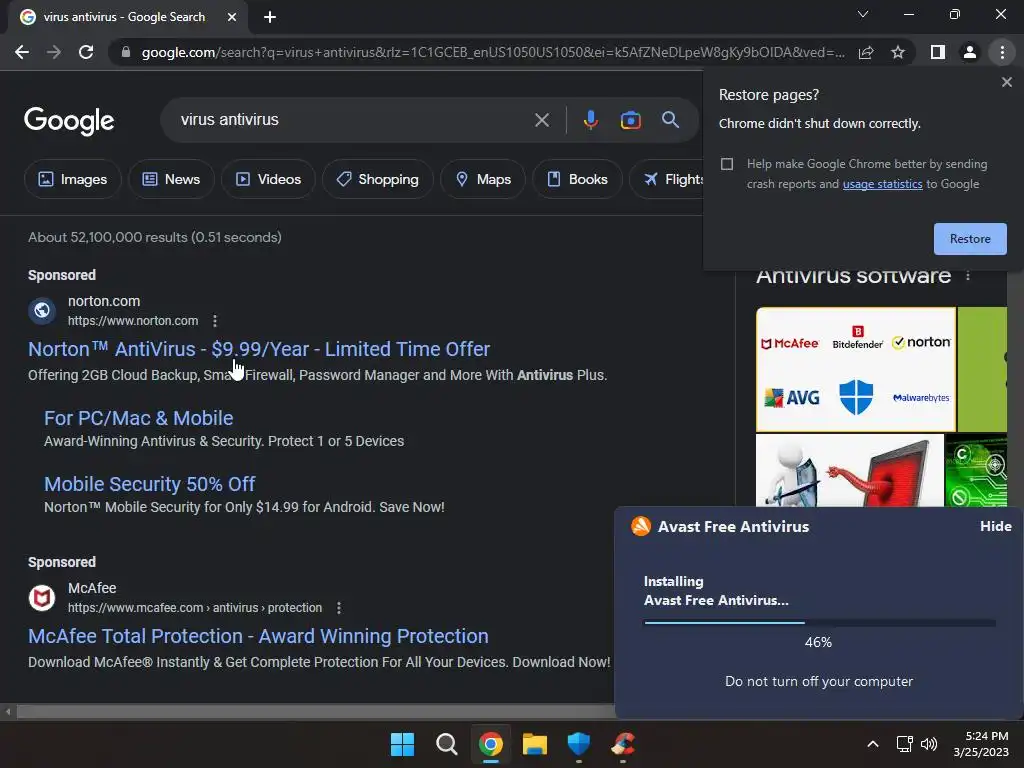This screenshot has height=768, width=1024.
Task: Open options menu beside mcafee.com URL
Action: pos(338,608)
